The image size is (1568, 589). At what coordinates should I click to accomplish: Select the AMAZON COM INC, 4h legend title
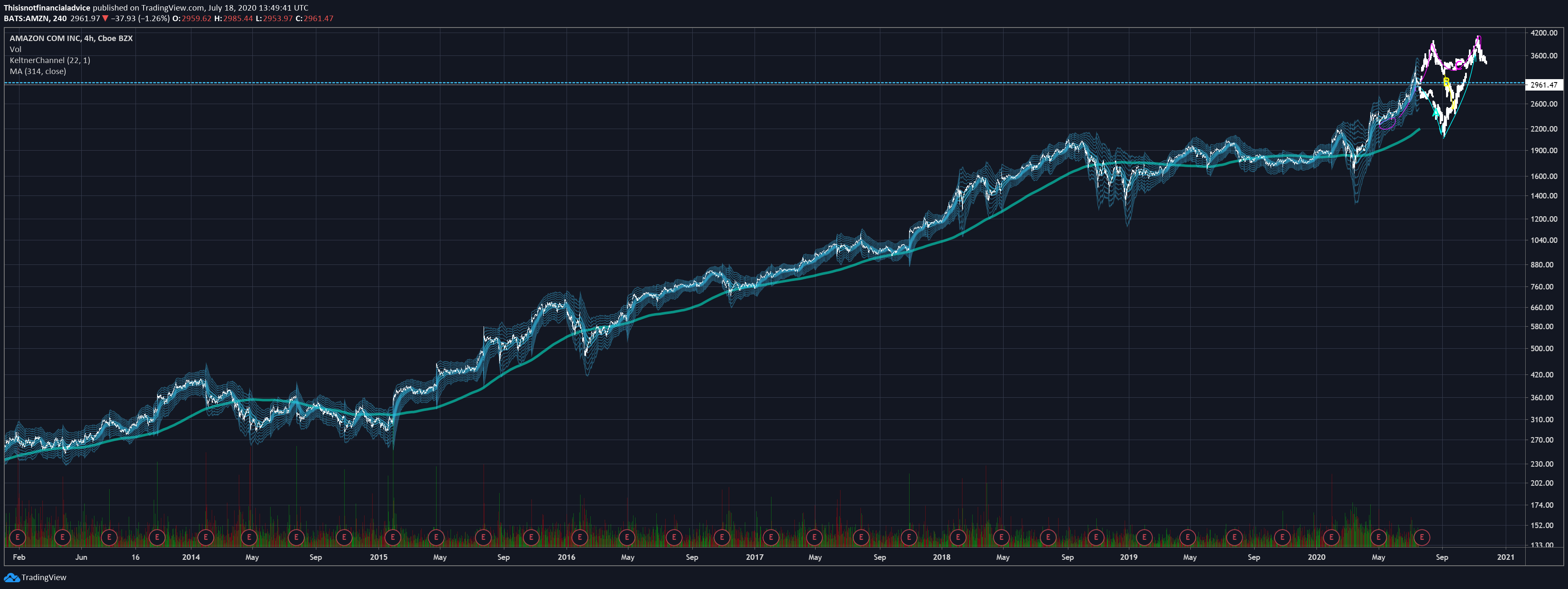coord(71,39)
